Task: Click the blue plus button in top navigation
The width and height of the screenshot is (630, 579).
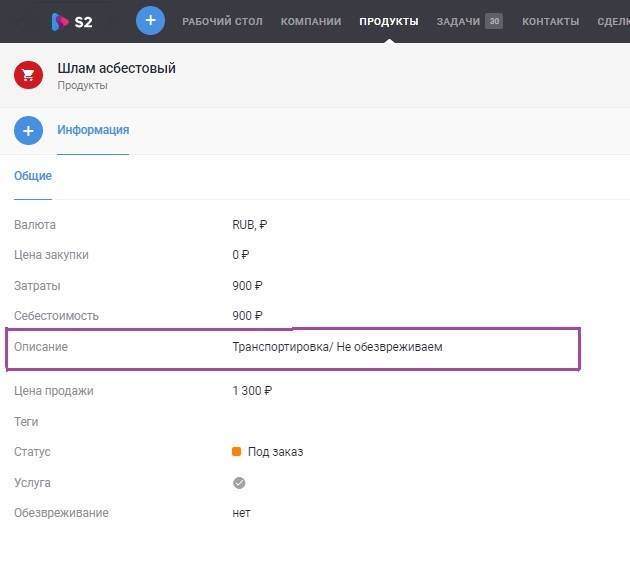Action: coord(150,20)
